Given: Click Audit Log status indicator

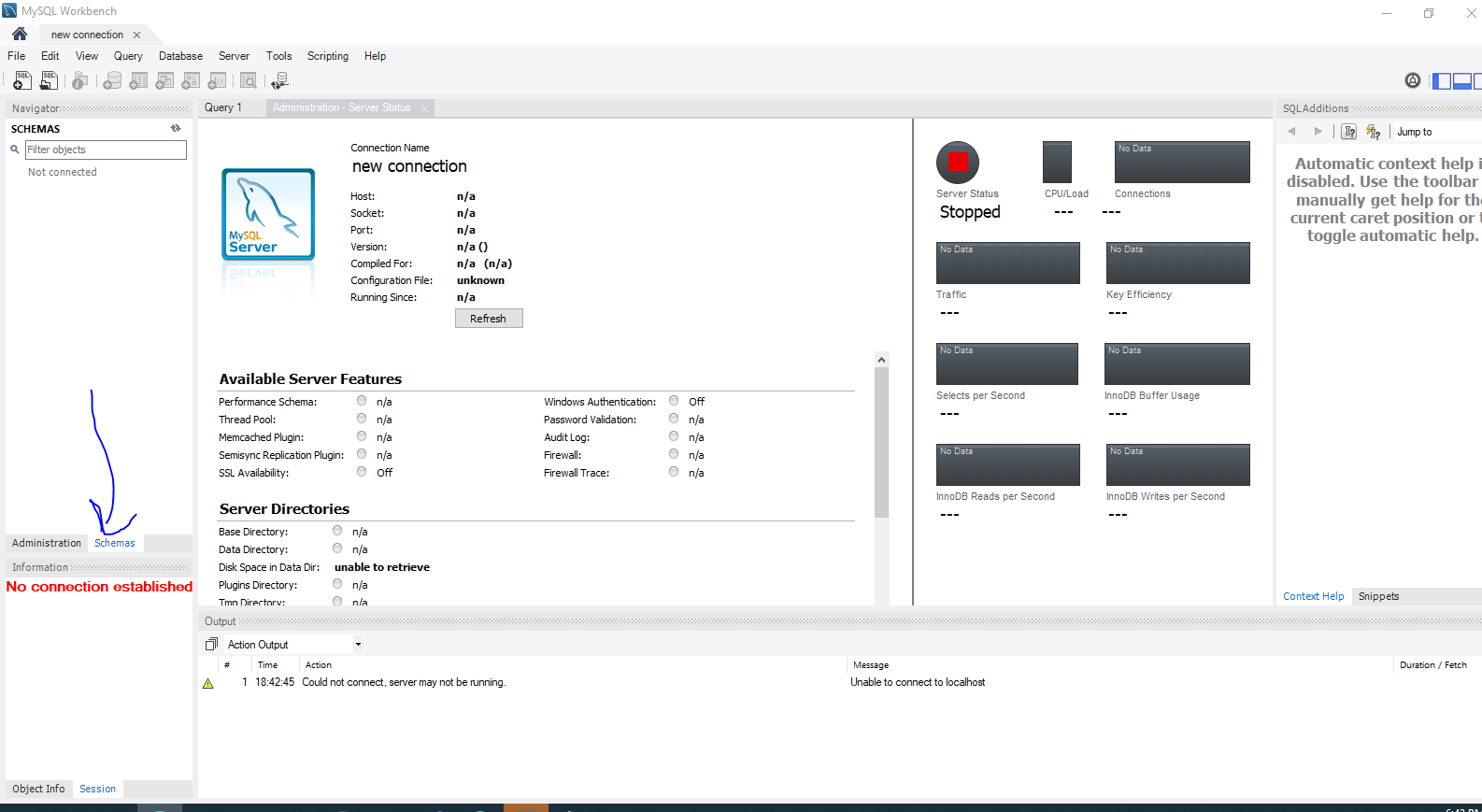Looking at the screenshot, I should [674, 436].
